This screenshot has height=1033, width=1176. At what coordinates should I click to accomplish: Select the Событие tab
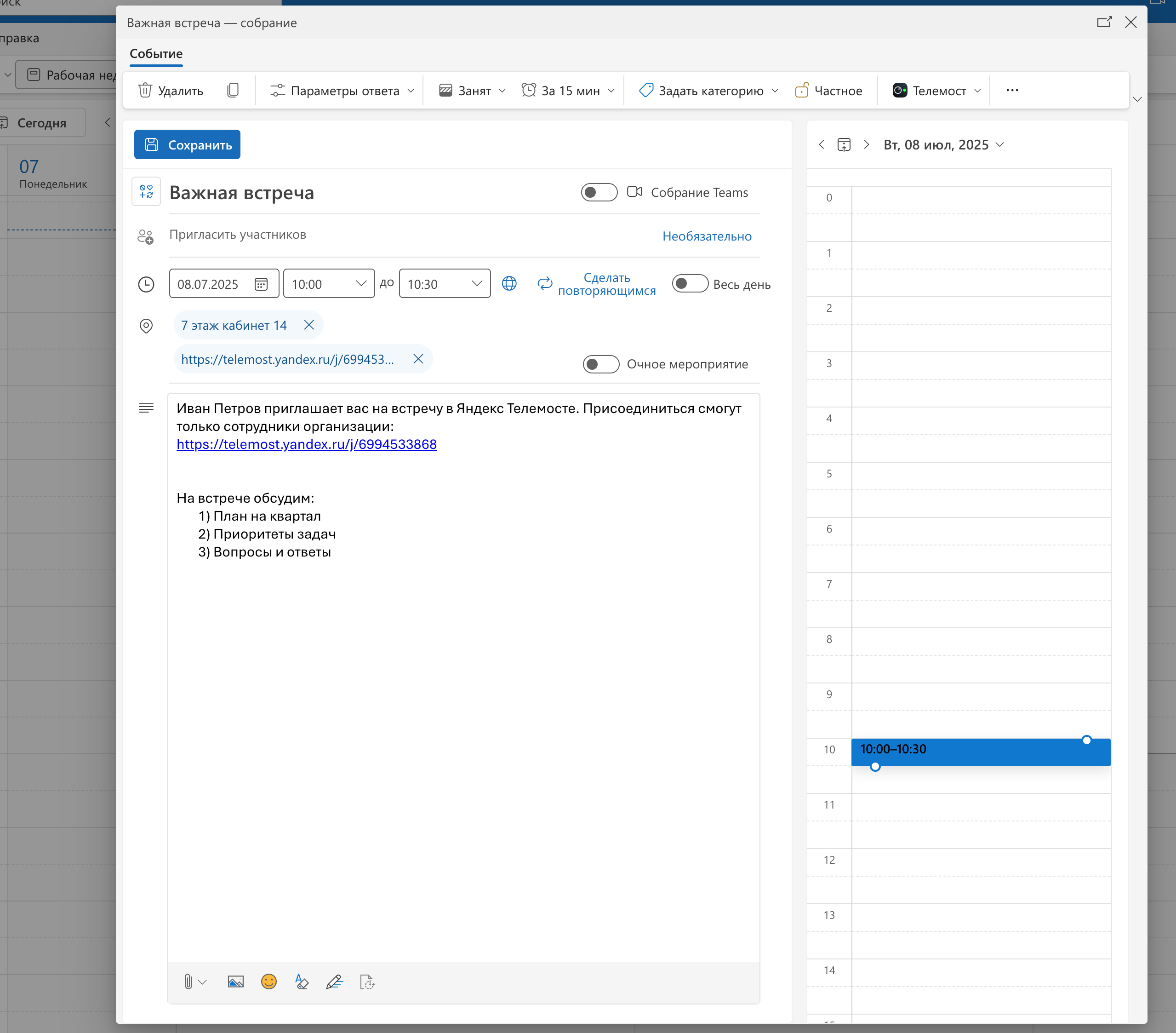coord(156,54)
